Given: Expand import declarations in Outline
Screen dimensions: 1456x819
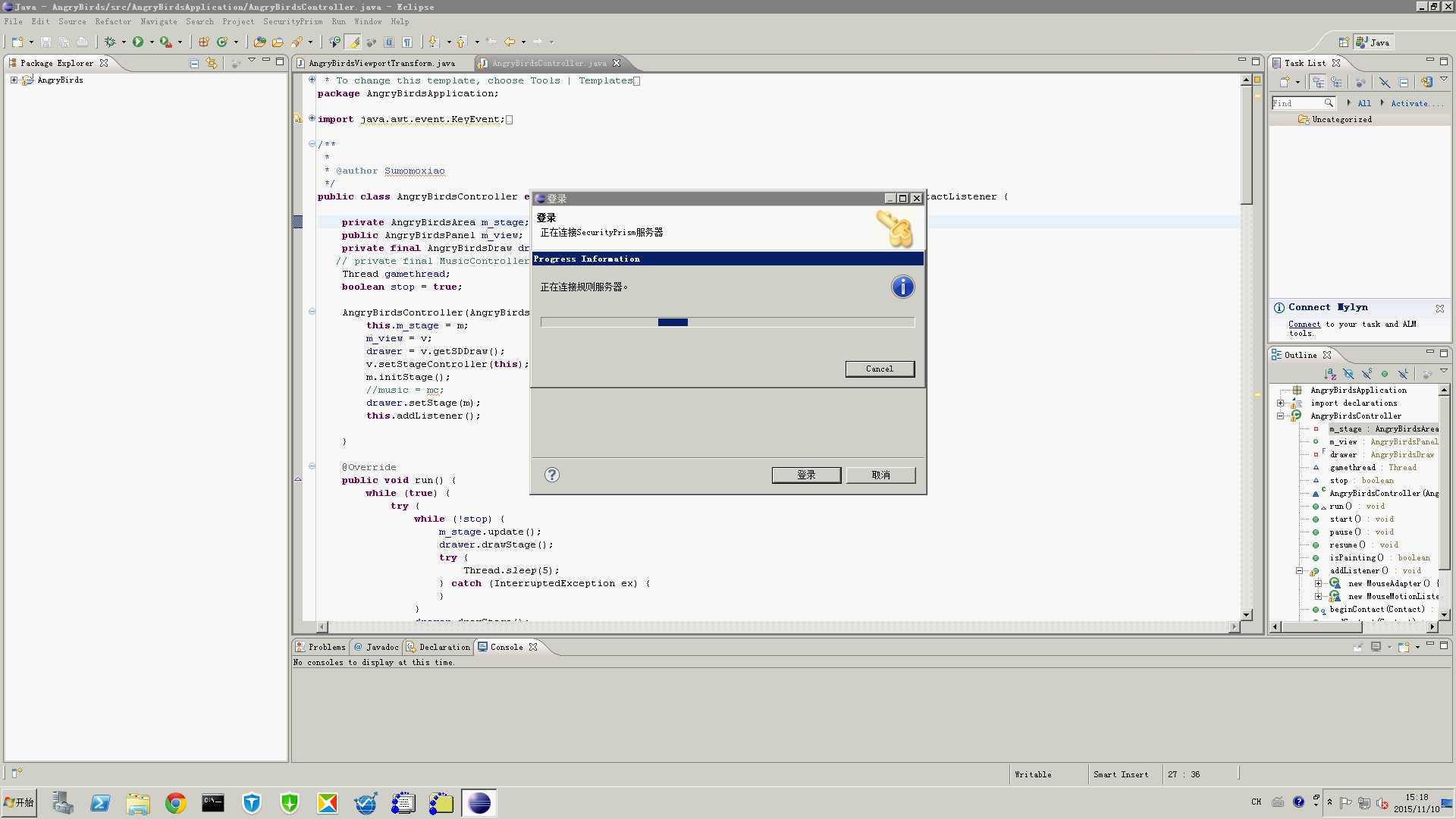Looking at the screenshot, I should pos(1281,403).
